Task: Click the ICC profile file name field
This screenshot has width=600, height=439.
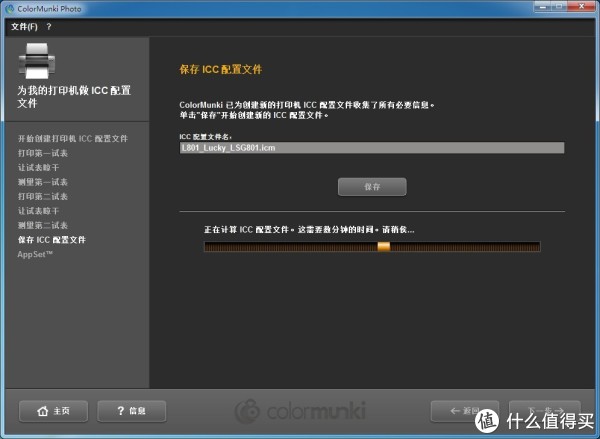Action: point(372,148)
